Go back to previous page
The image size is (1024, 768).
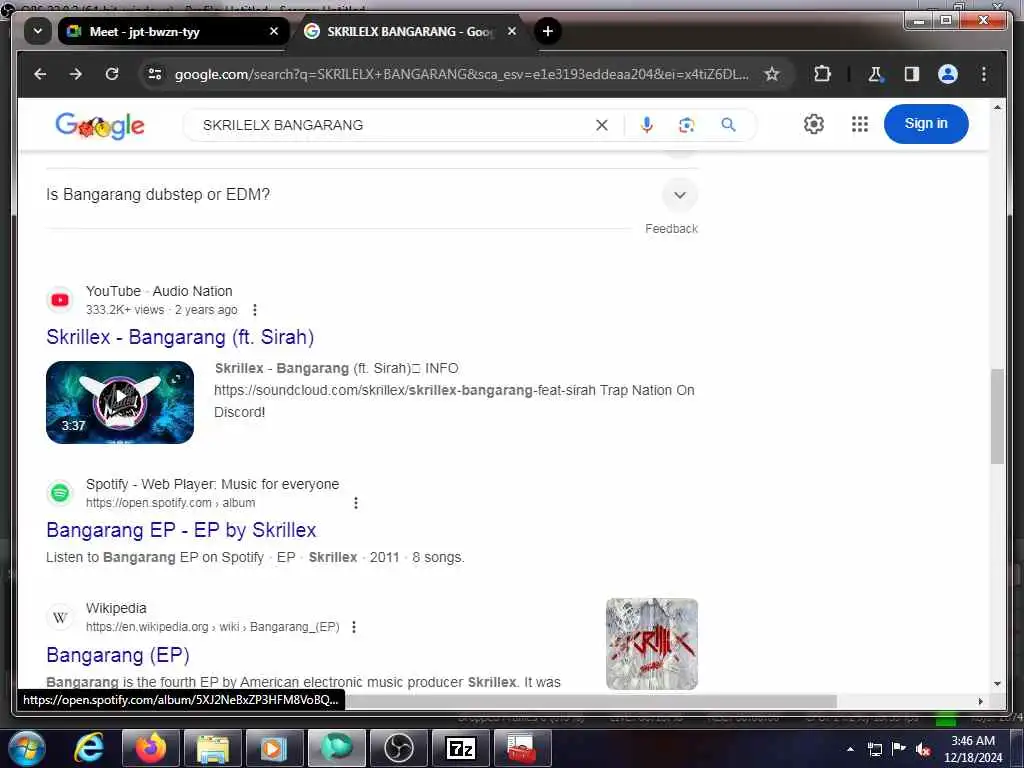40,74
